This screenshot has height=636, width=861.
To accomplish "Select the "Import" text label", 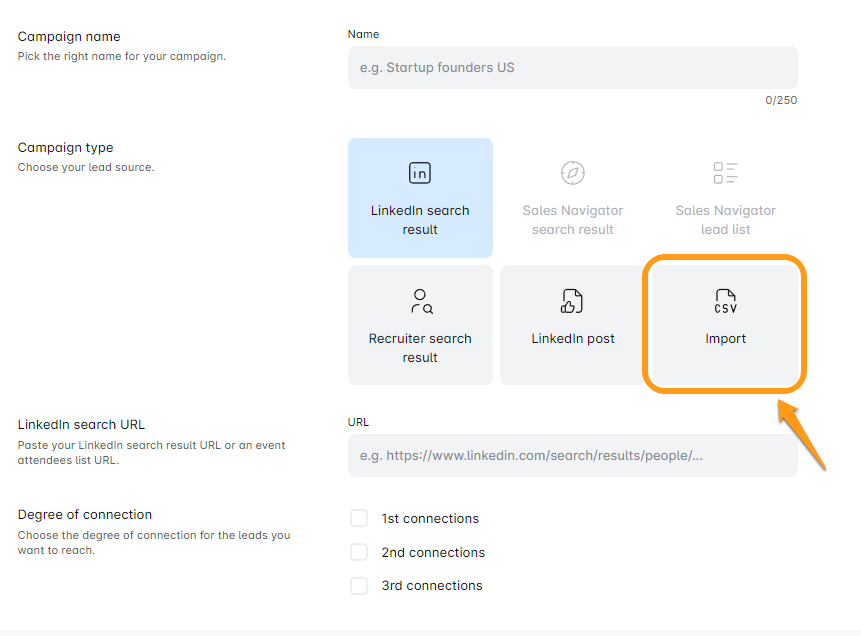I will [x=725, y=339].
